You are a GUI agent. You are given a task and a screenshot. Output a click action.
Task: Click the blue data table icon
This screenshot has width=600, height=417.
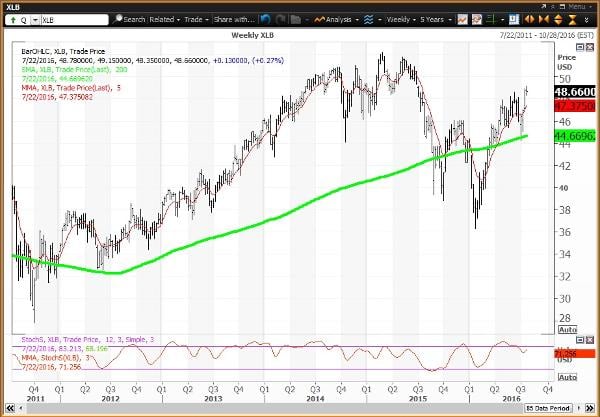pos(514,20)
